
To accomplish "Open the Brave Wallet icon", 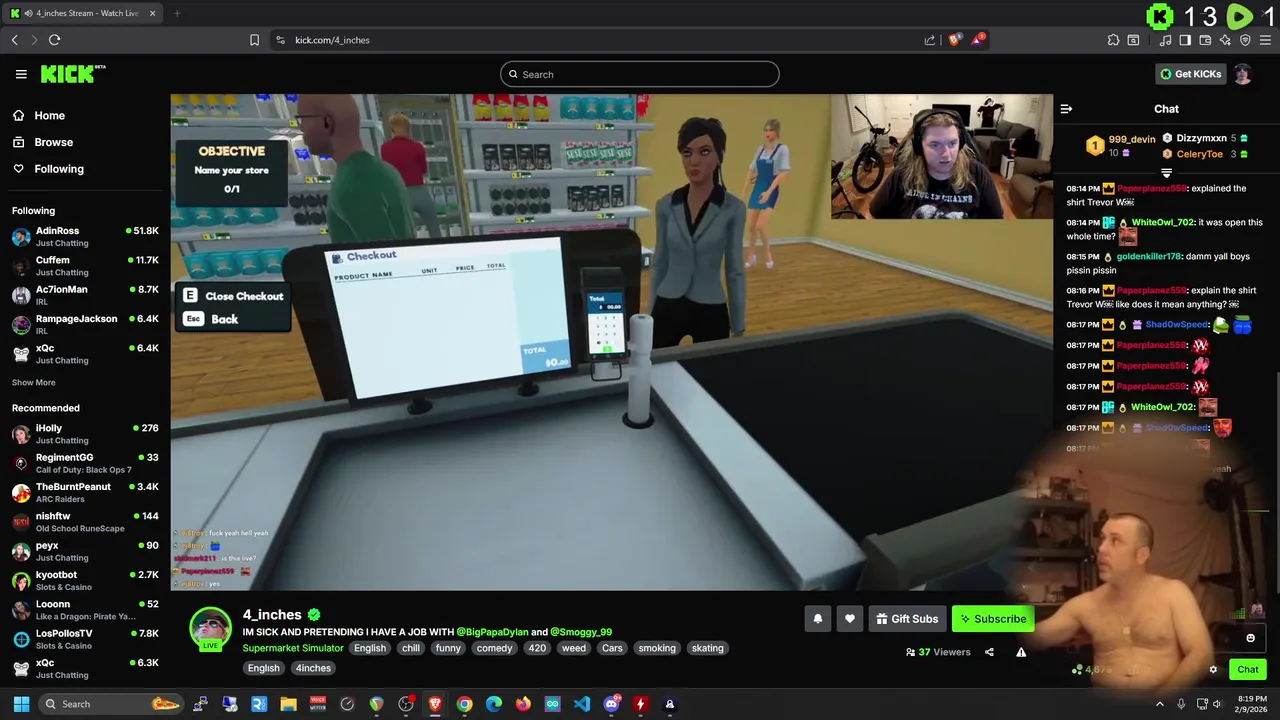I will [x=1205, y=40].
